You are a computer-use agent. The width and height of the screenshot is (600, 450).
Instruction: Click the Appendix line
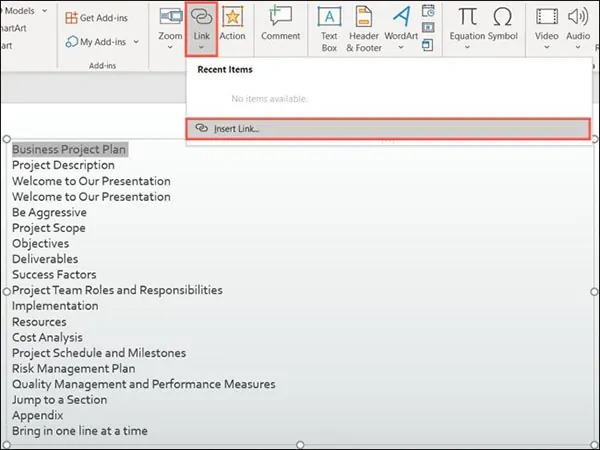pos(38,416)
